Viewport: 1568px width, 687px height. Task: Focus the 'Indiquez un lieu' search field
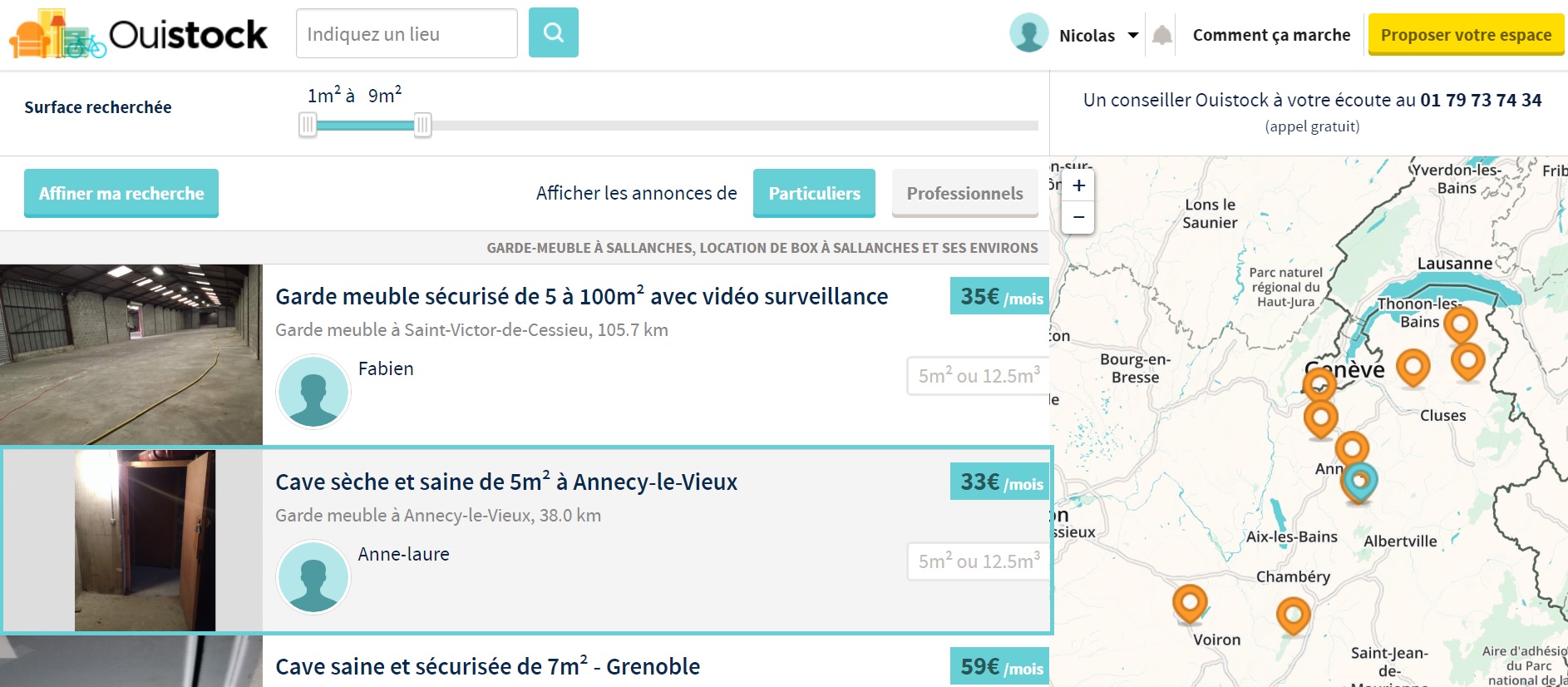(407, 33)
